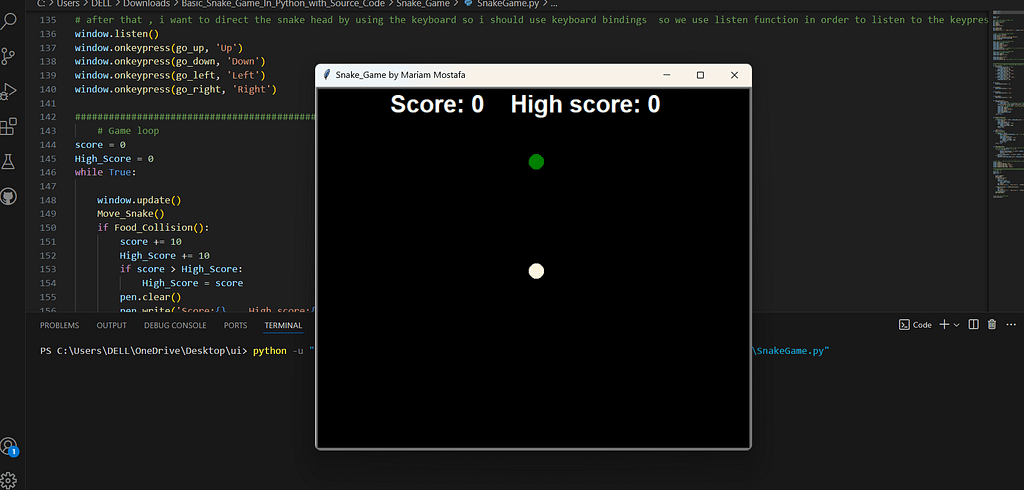
Task: Split the terminal panel
Action: (973, 325)
